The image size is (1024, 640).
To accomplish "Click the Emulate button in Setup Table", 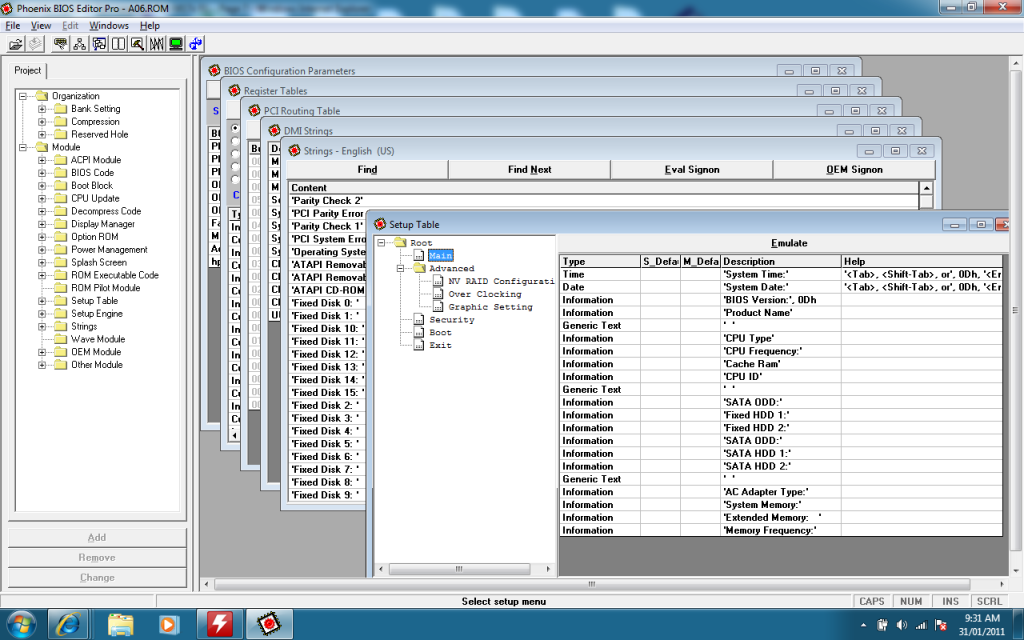I will pyautogui.click(x=789, y=243).
